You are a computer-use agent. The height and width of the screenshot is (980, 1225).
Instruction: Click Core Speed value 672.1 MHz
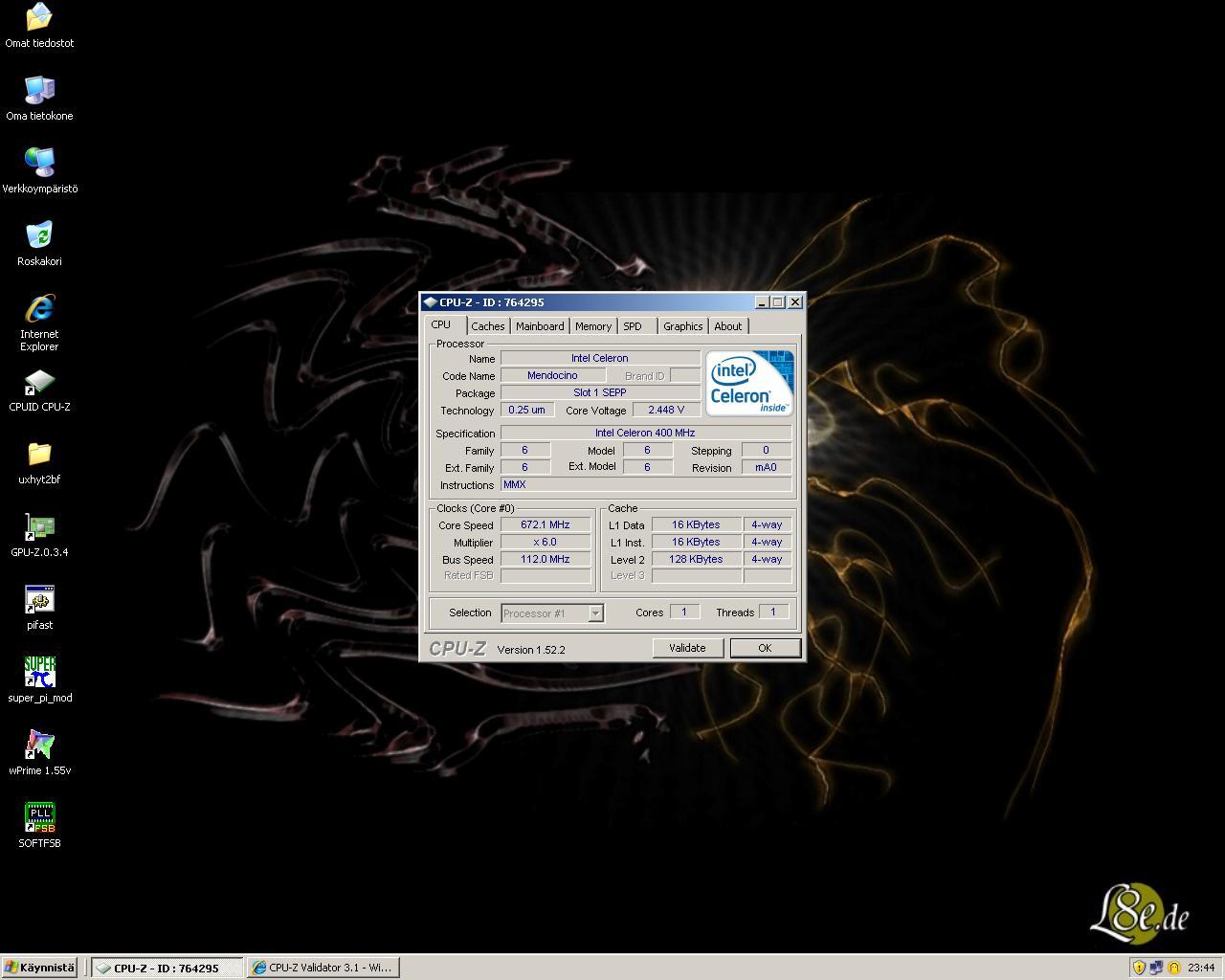click(x=546, y=524)
